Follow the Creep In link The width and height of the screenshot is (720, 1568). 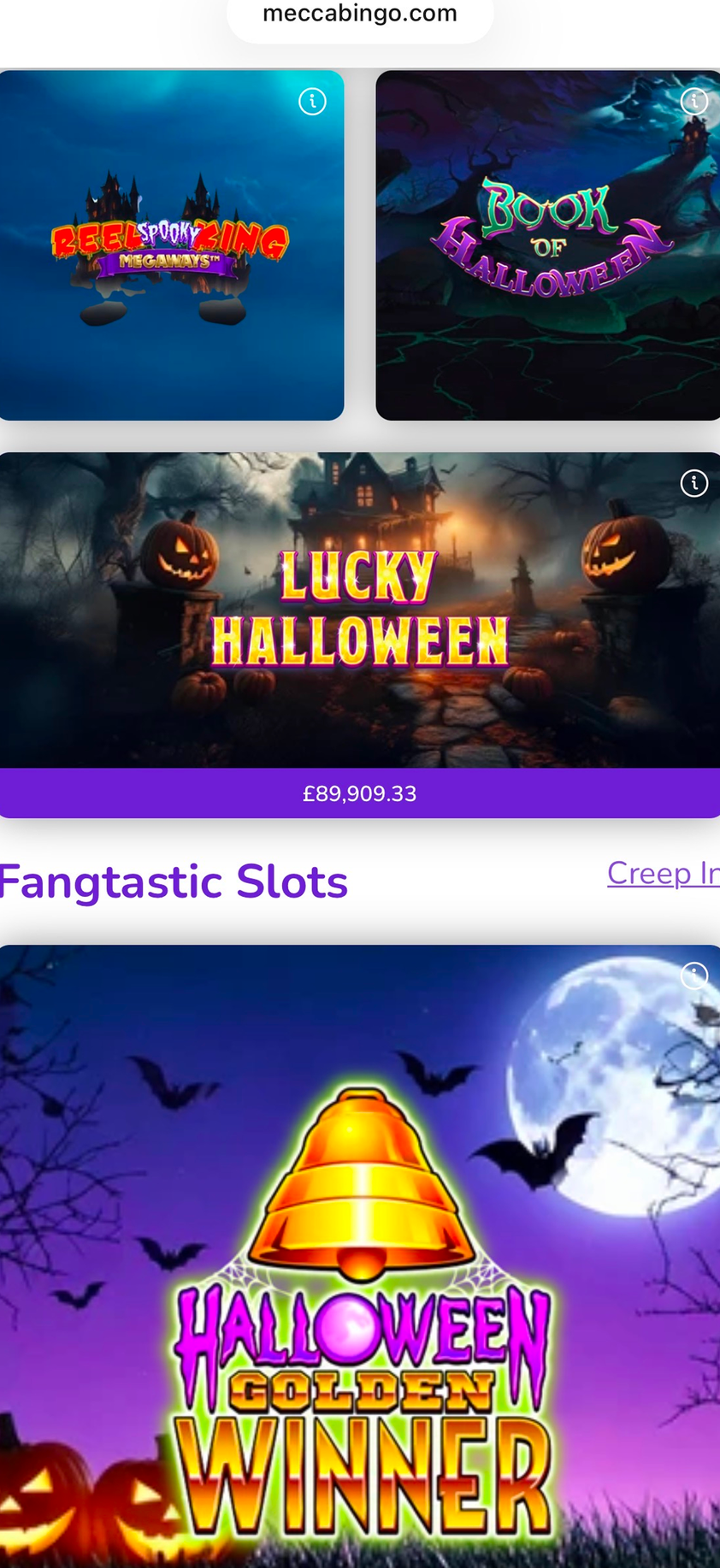click(x=663, y=873)
